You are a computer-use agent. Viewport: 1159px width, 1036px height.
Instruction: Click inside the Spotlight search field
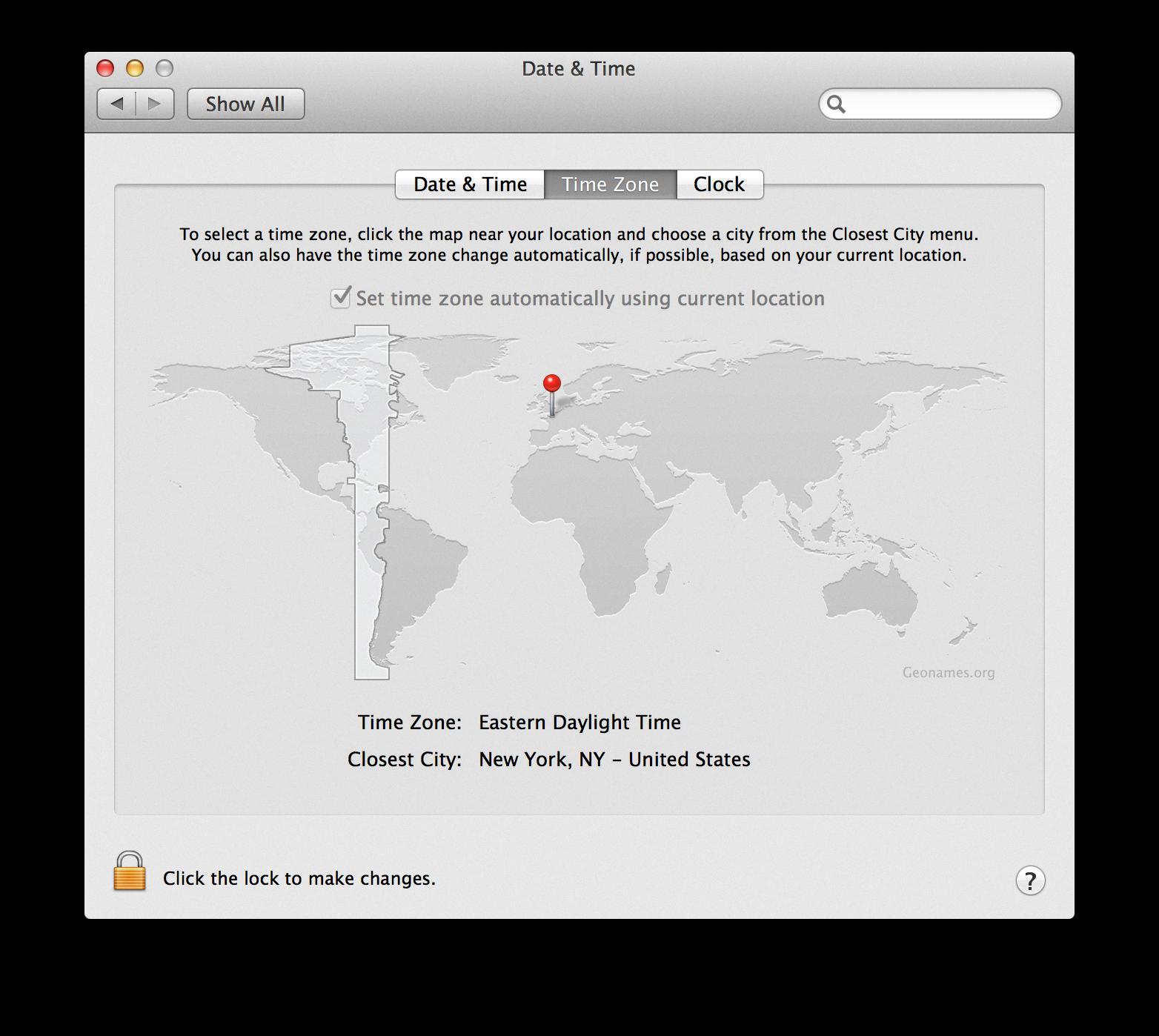tap(941, 104)
